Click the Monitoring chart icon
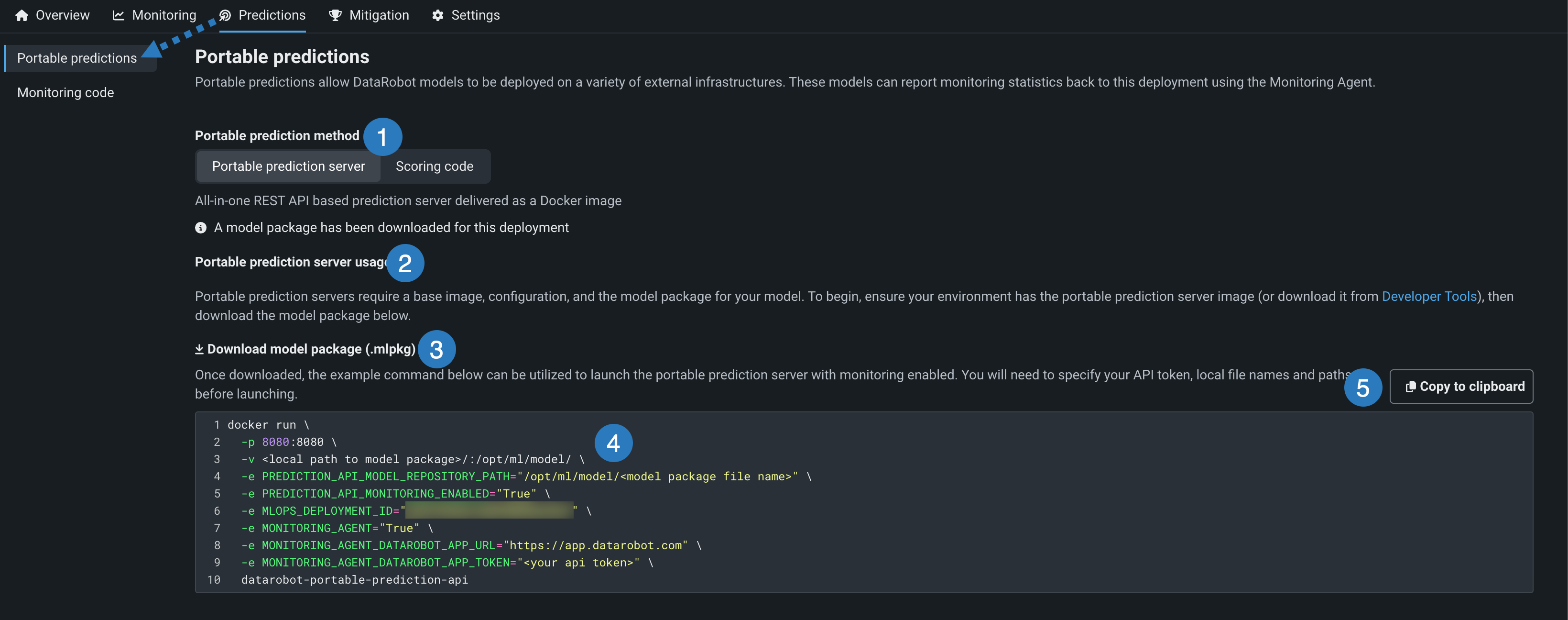The image size is (1568, 620). click(x=118, y=15)
